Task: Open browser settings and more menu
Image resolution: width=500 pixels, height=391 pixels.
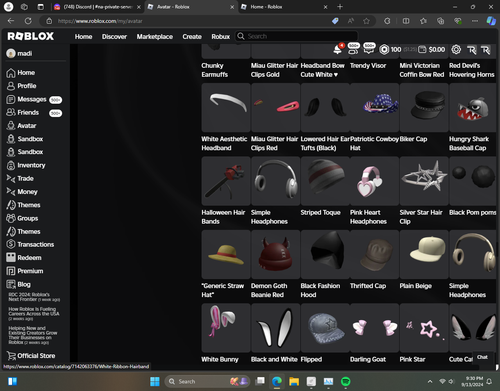Action: point(475,21)
